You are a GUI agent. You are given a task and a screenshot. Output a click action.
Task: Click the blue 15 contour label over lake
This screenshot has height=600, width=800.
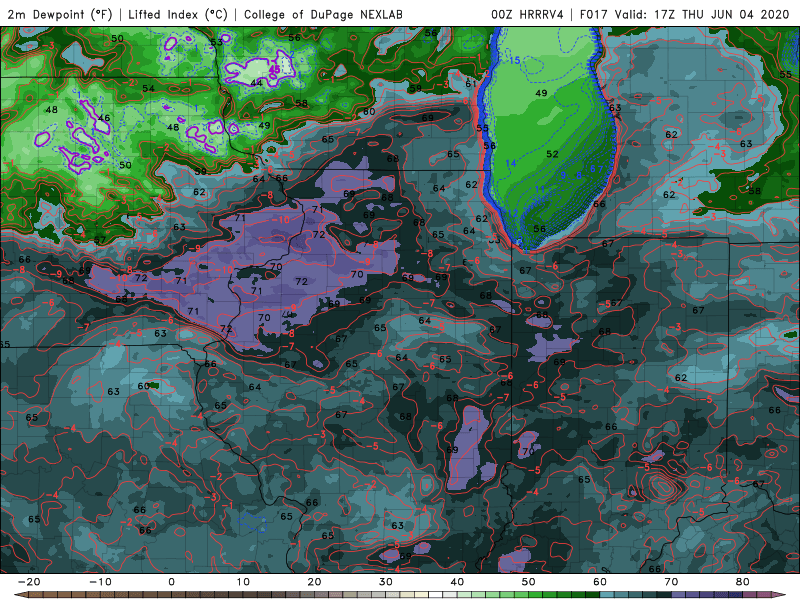click(x=515, y=60)
